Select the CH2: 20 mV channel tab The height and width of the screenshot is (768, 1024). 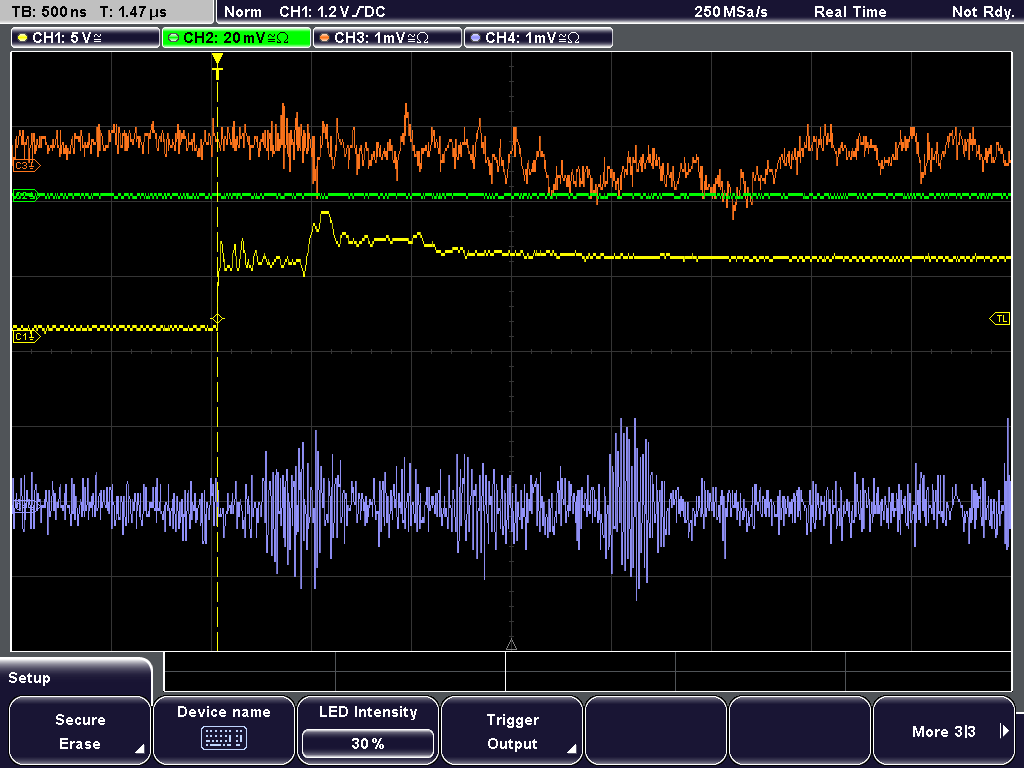tap(236, 38)
